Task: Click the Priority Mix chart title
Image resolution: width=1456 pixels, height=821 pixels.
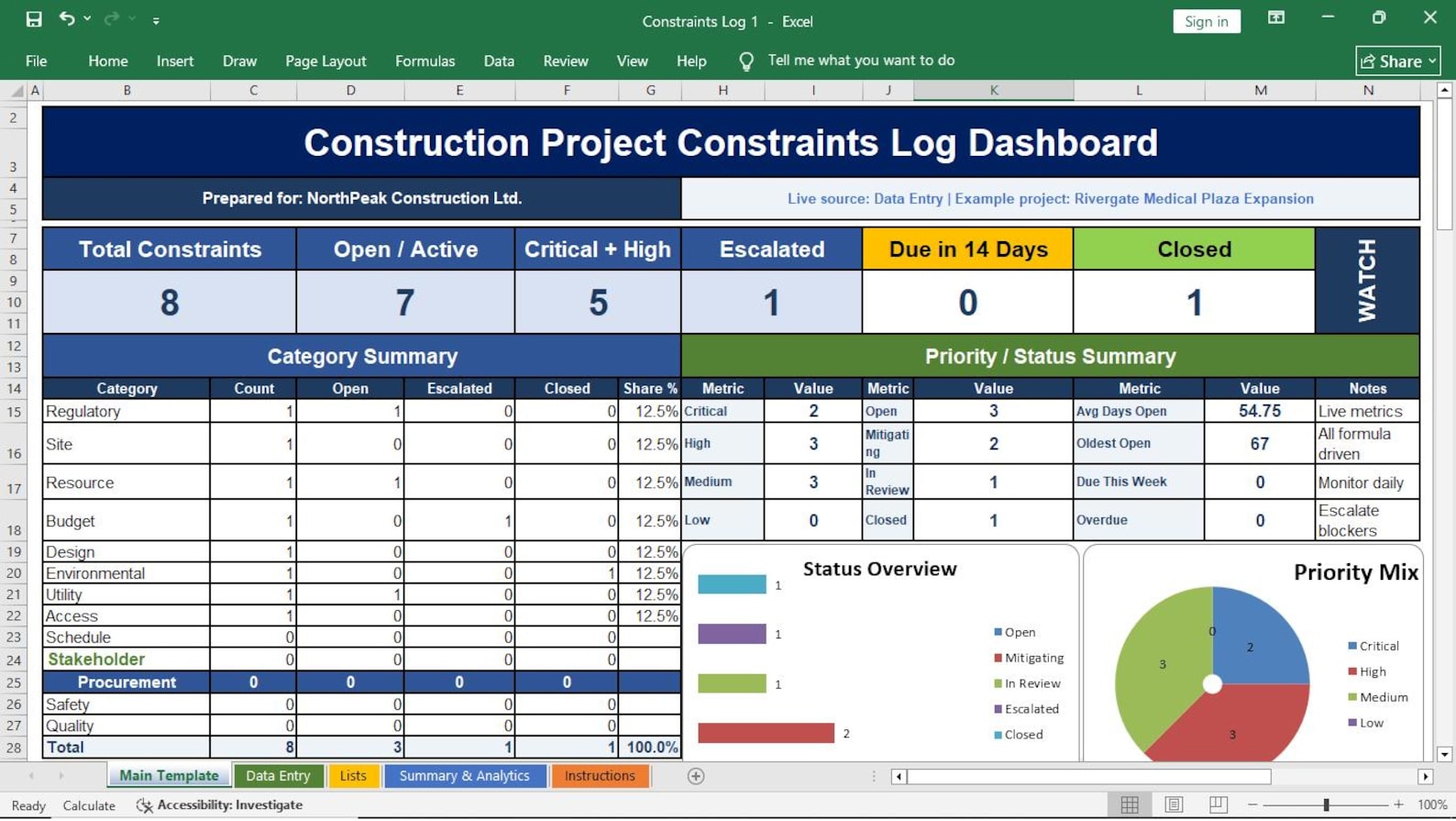Action: click(x=1355, y=572)
